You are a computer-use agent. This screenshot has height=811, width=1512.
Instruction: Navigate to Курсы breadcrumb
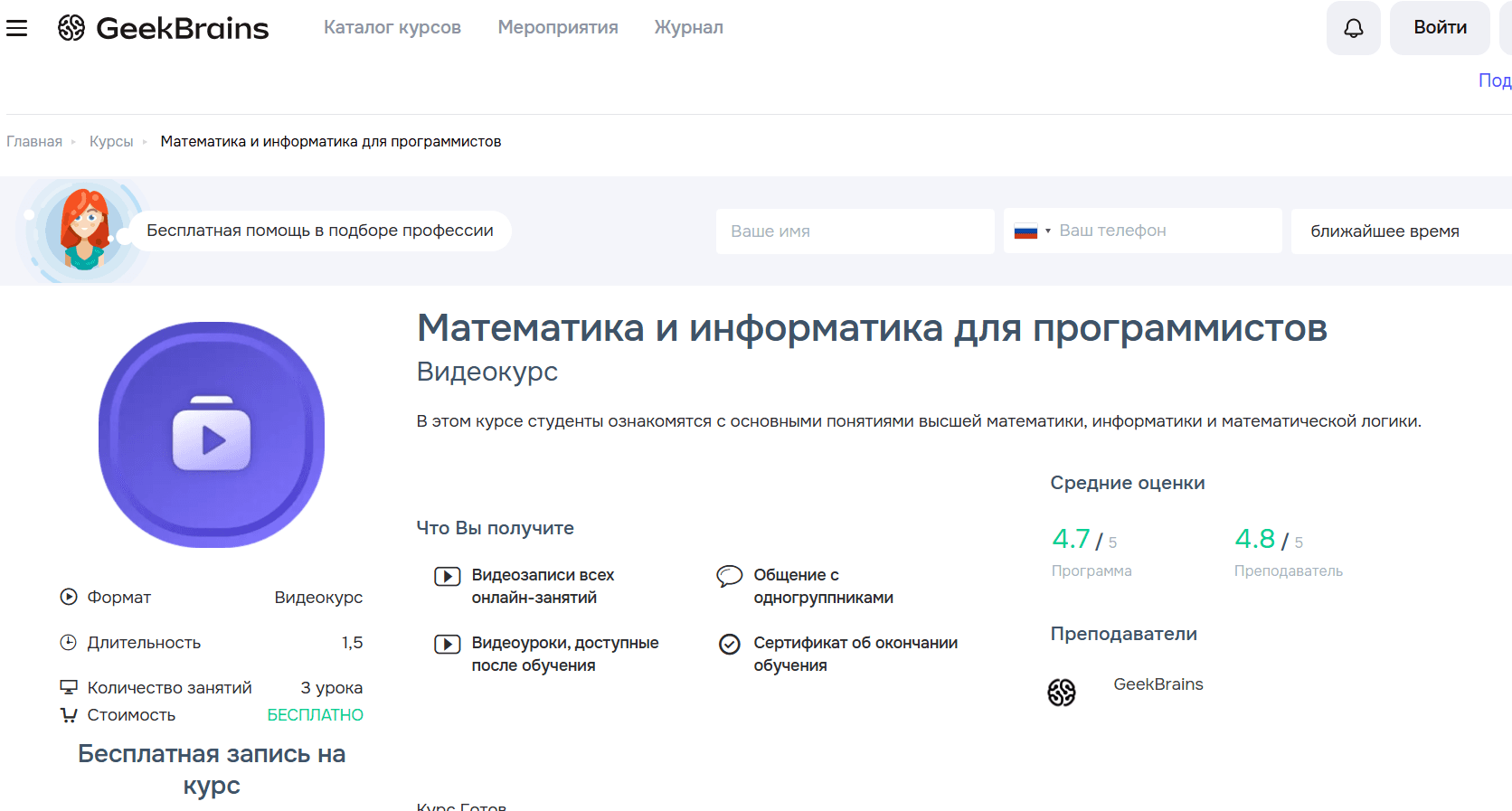111,142
